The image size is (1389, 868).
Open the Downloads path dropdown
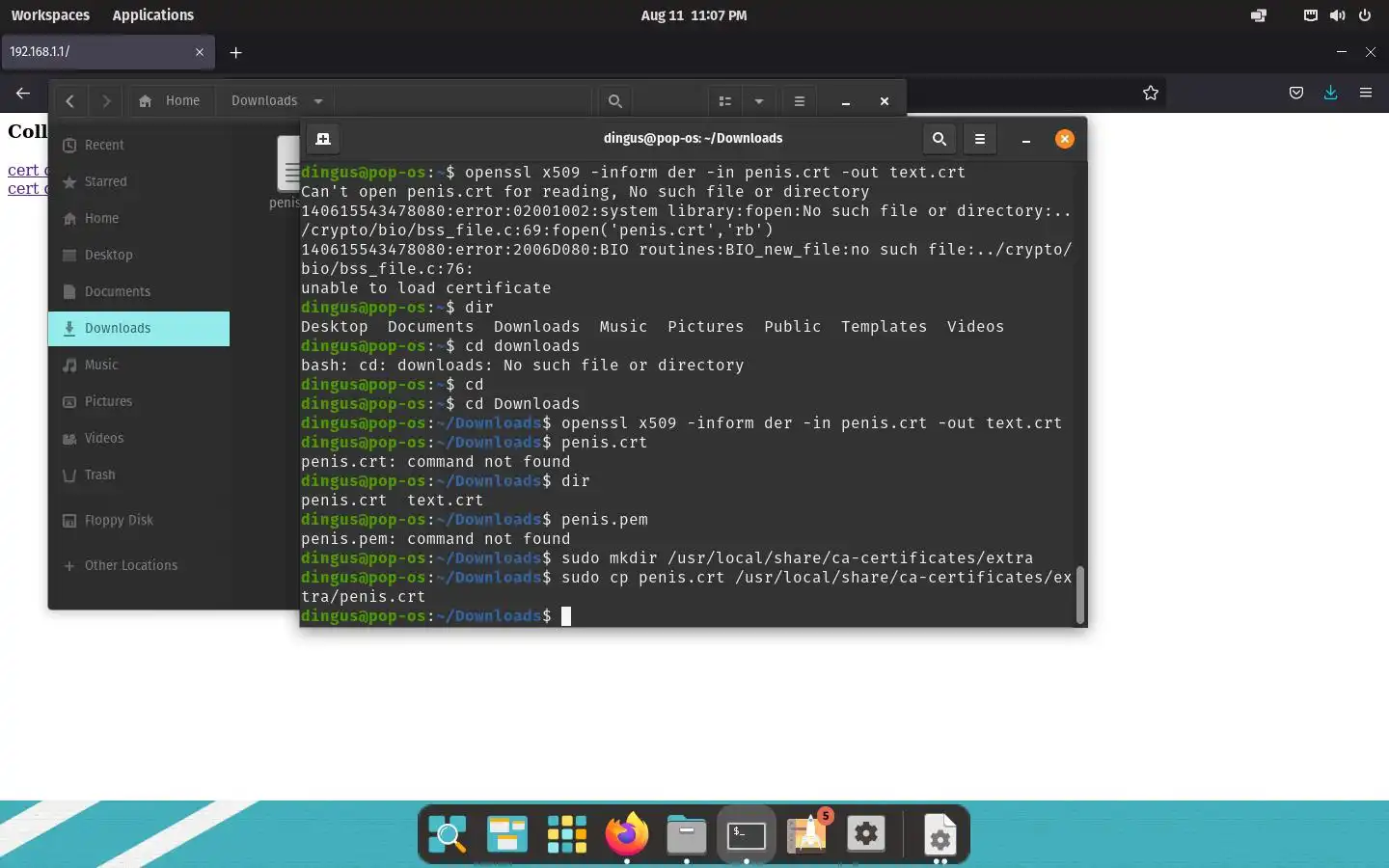click(x=318, y=101)
